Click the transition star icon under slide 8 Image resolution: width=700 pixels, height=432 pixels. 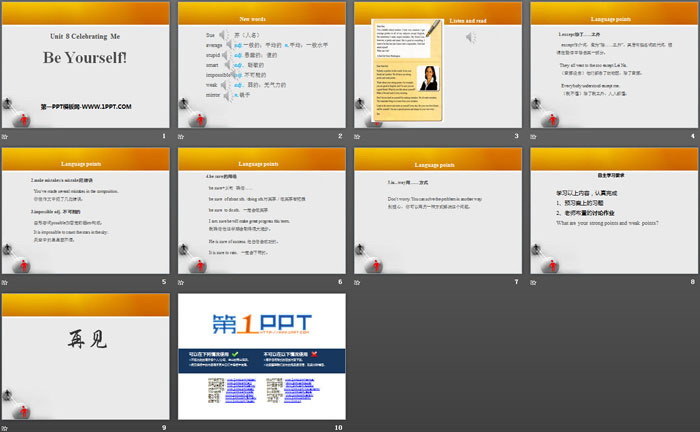pyautogui.click(x=534, y=282)
